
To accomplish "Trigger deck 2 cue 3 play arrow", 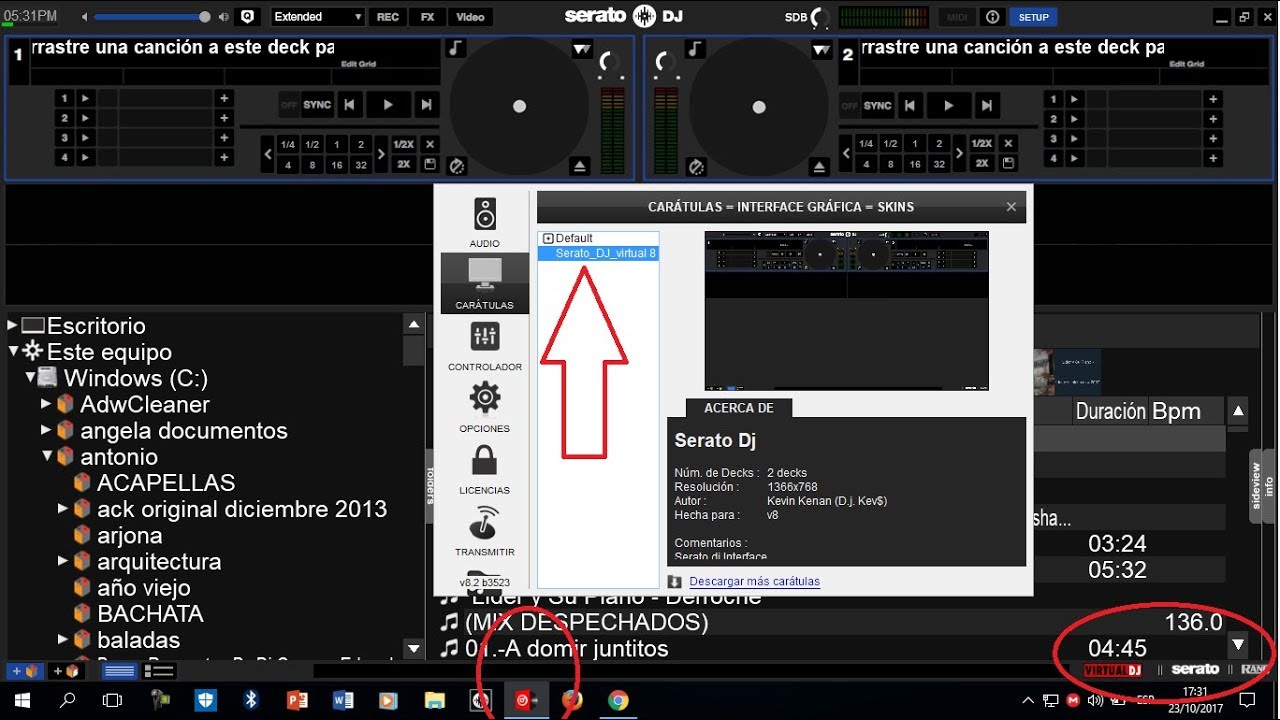I will click(1075, 138).
